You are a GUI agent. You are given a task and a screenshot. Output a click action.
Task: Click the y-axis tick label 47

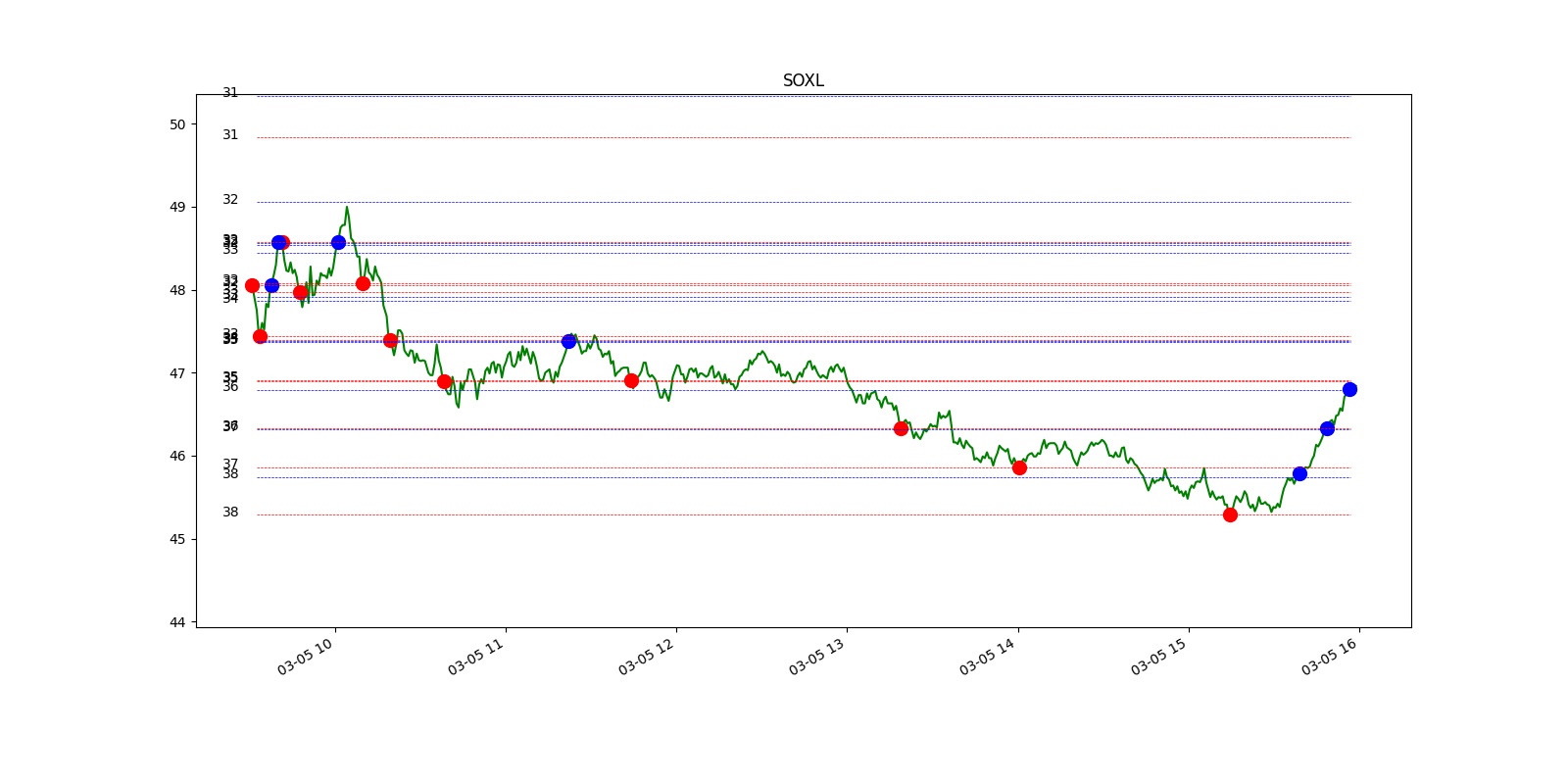pos(177,373)
